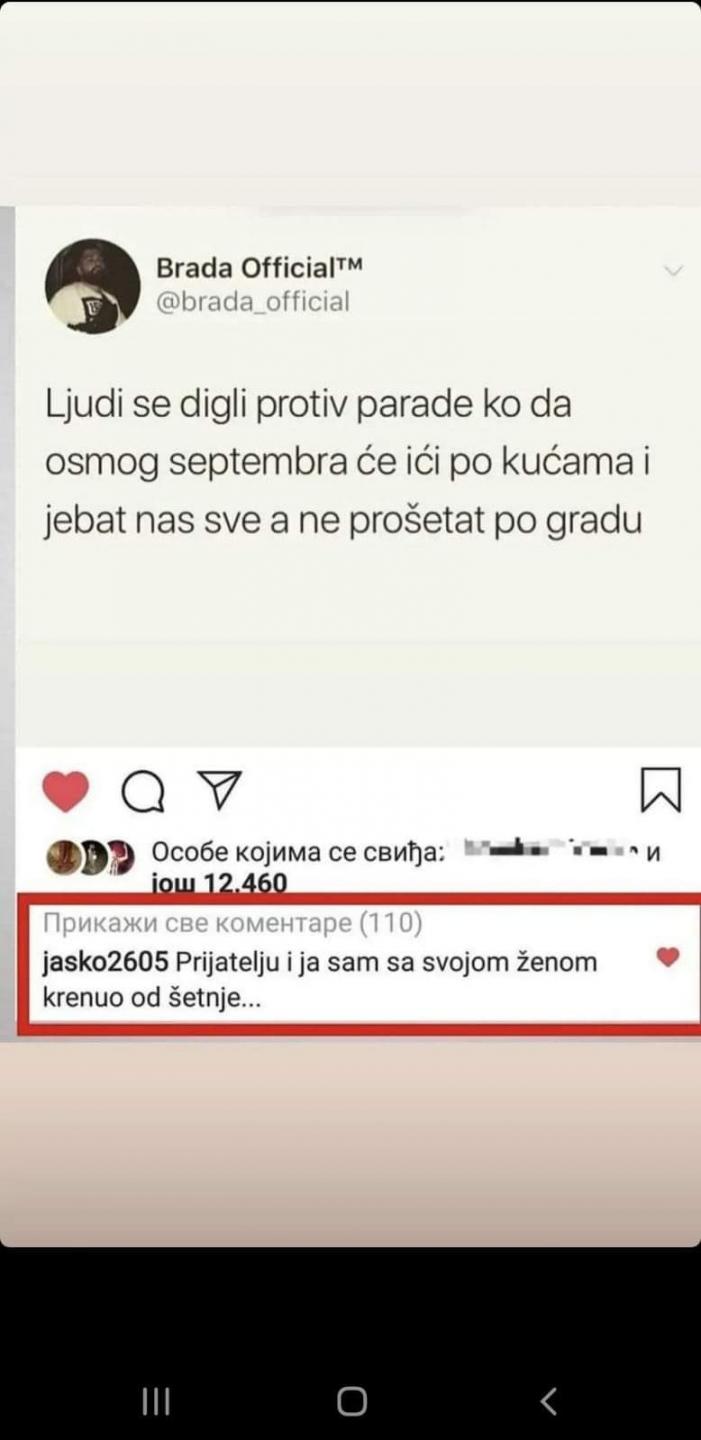Image resolution: width=701 pixels, height=1440 pixels.
Task: Open the tweet text about parade
Action: tap(347, 464)
